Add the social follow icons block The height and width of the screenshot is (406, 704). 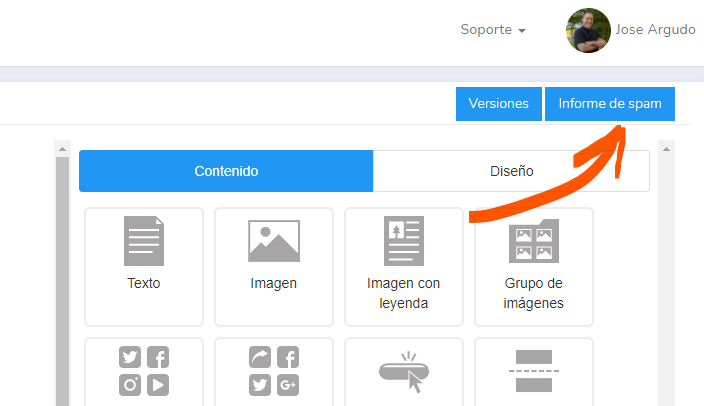point(144,372)
